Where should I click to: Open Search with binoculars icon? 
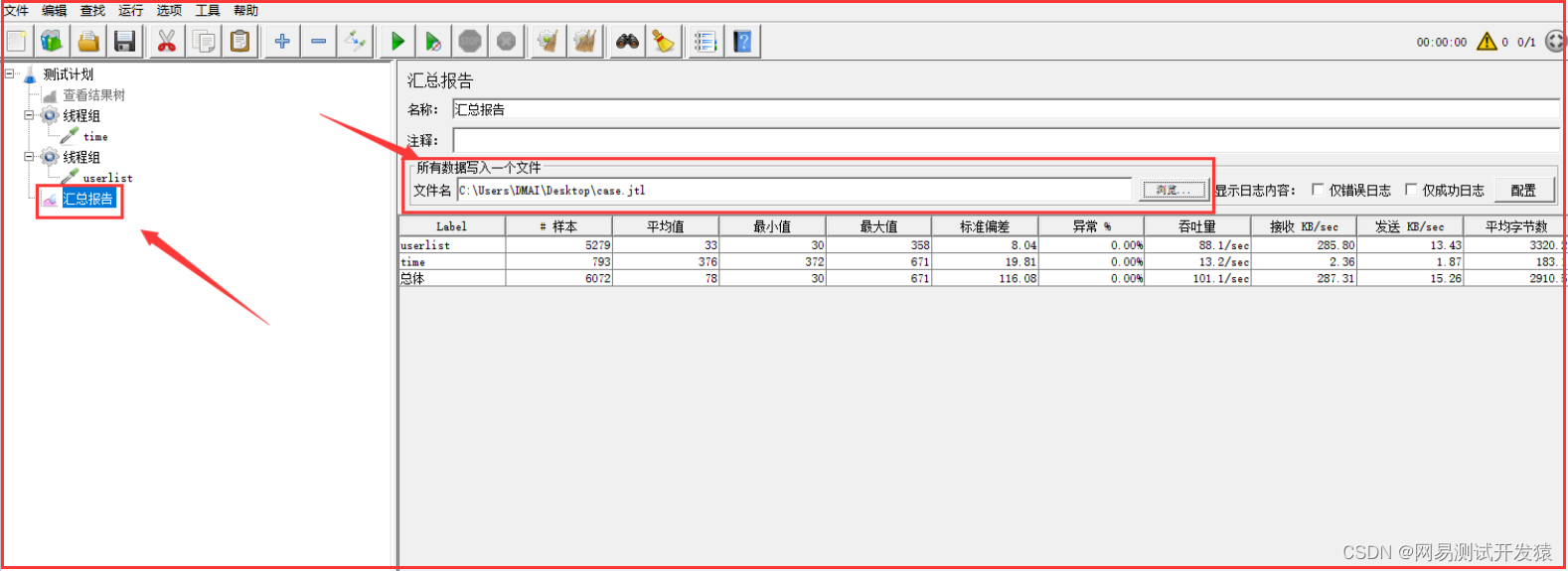[x=627, y=42]
